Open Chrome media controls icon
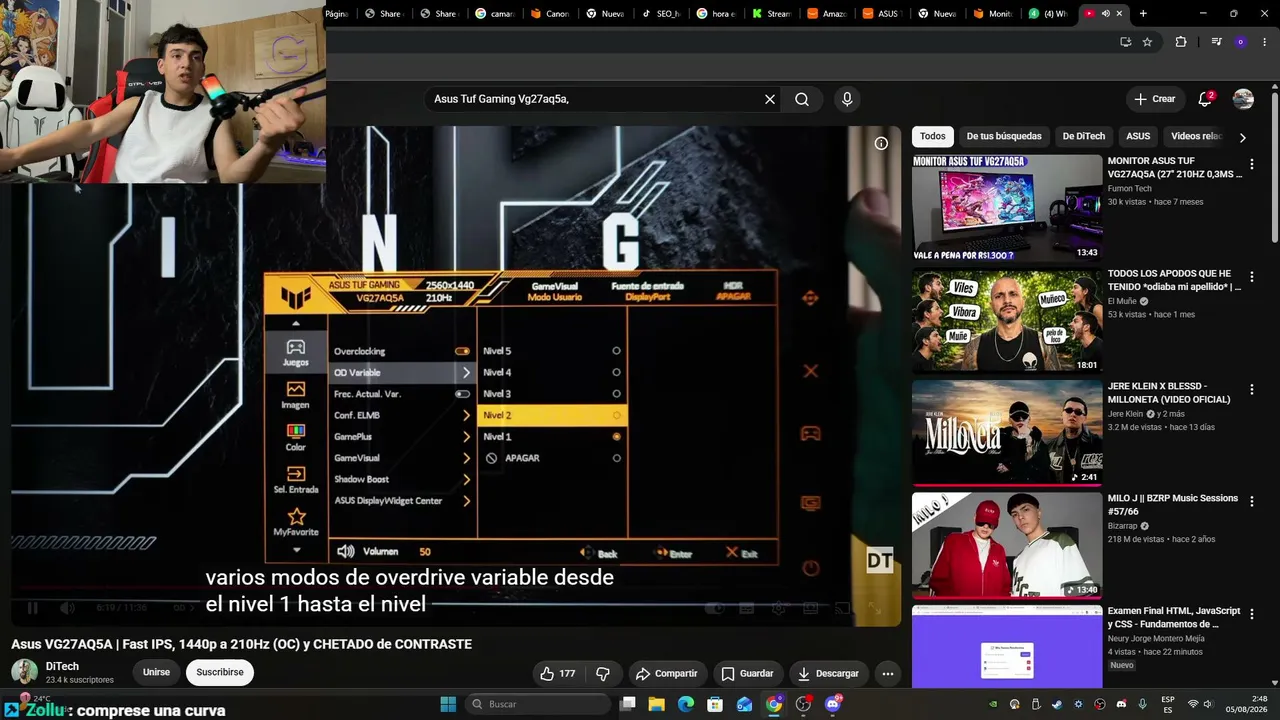 coord(1216,42)
